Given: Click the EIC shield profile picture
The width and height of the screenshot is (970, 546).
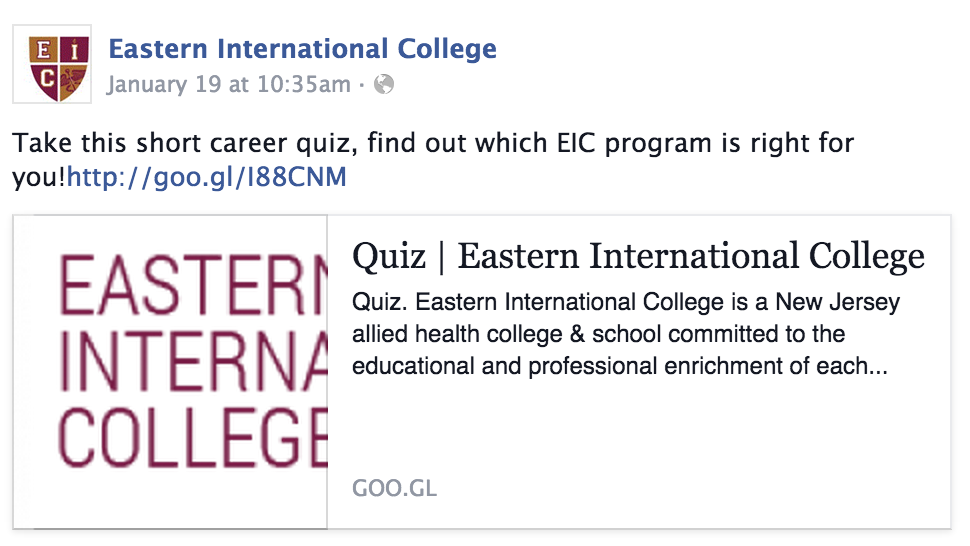Looking at the screenshot, I should [x=52, y=64].
